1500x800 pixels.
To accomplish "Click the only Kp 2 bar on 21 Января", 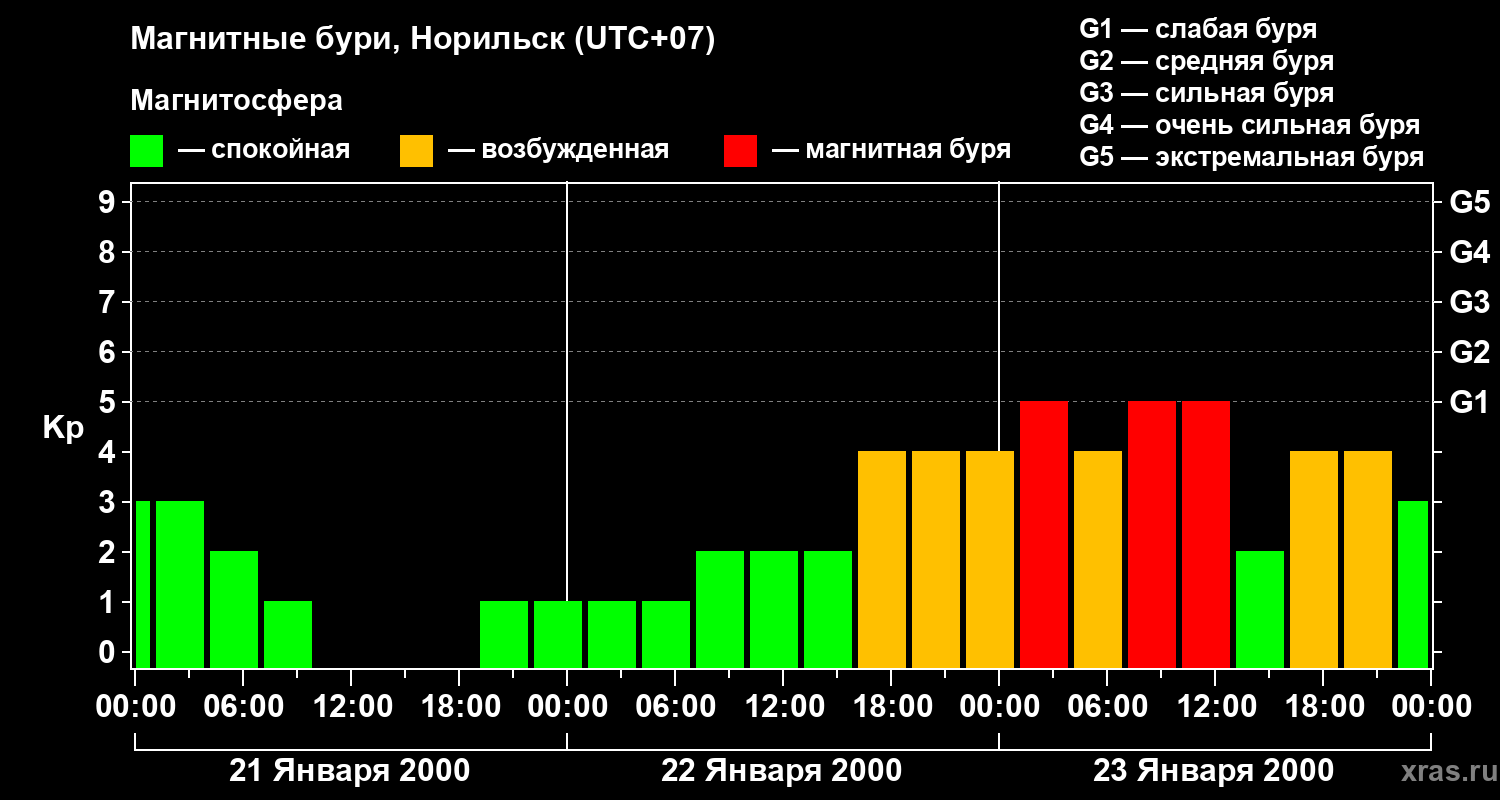I will [x=234, y=610].
